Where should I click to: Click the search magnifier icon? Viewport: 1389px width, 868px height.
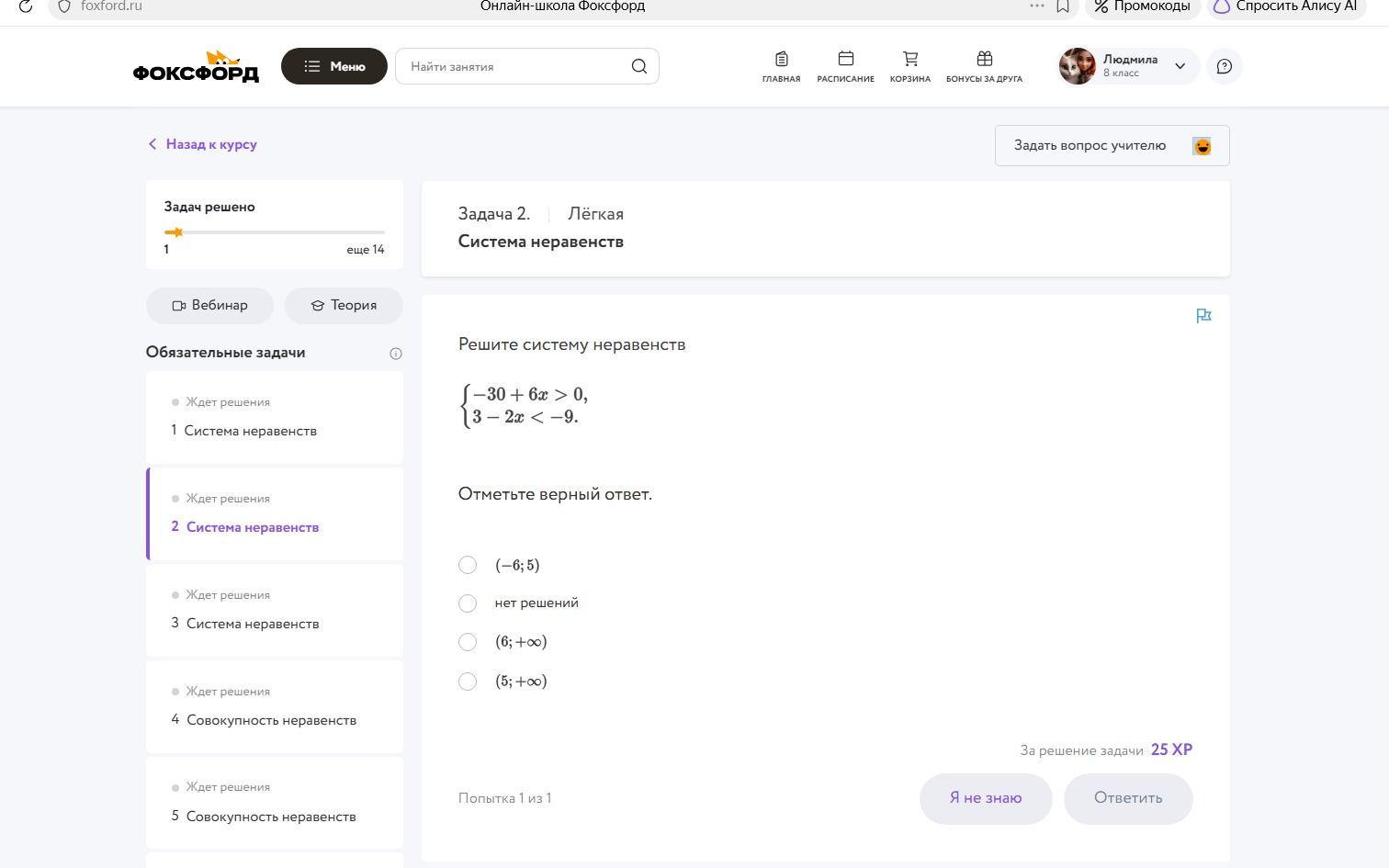click(x=639, y=66)
